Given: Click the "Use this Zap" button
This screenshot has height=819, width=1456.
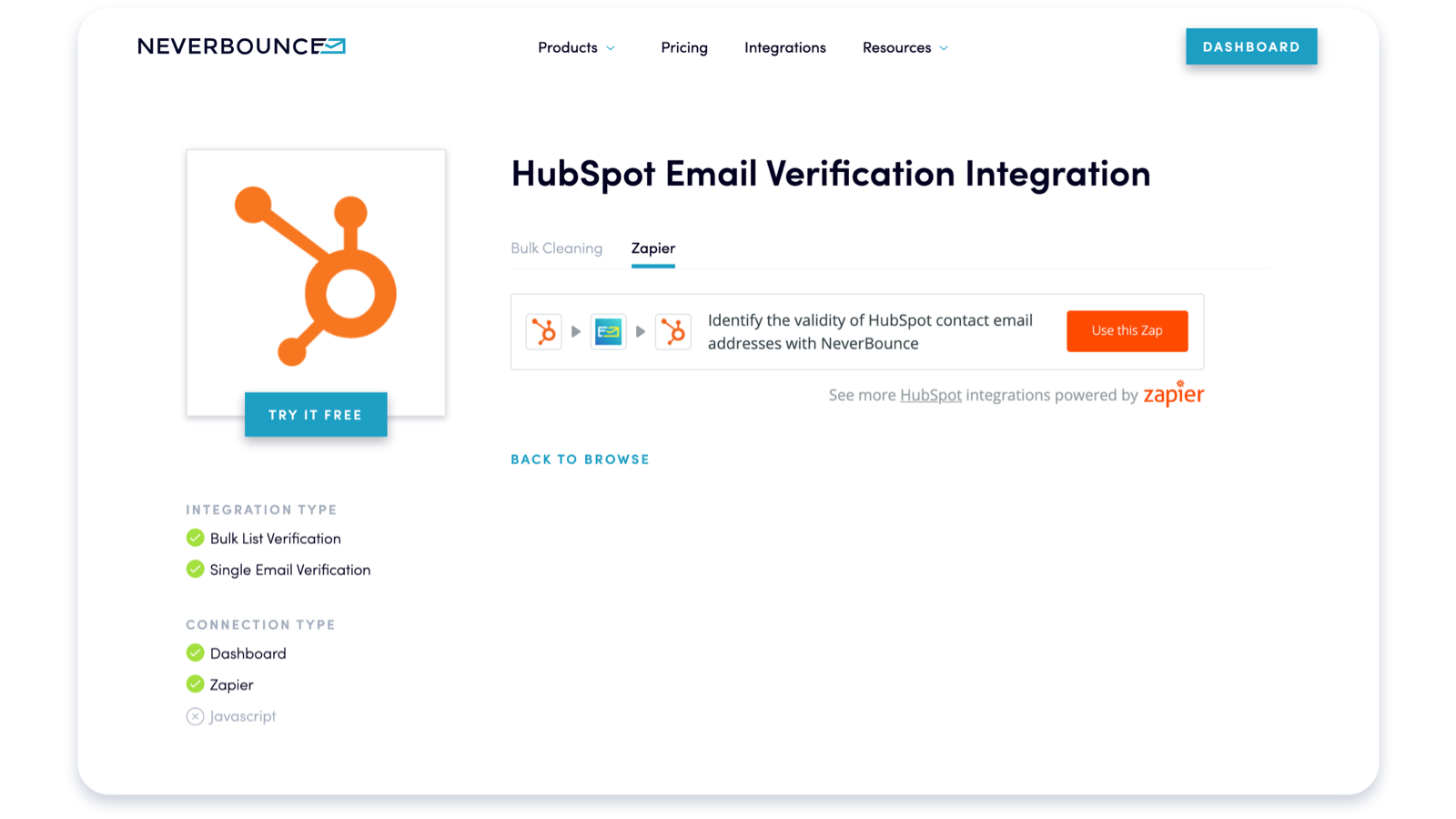Looking at the screenshot, I should pos(1127,331).
